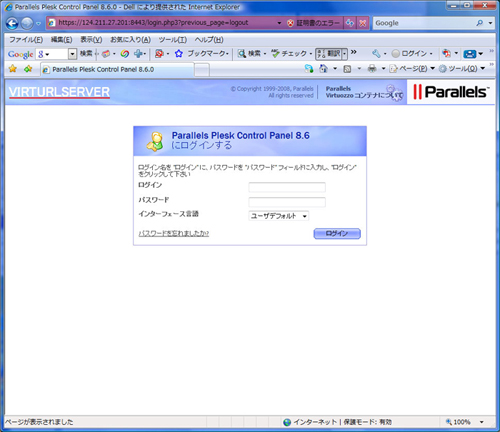Open the インターフェース言語 dropdown
Image resolution: width=500 pixels, height=432 pixels.
[x=279, y=216]
